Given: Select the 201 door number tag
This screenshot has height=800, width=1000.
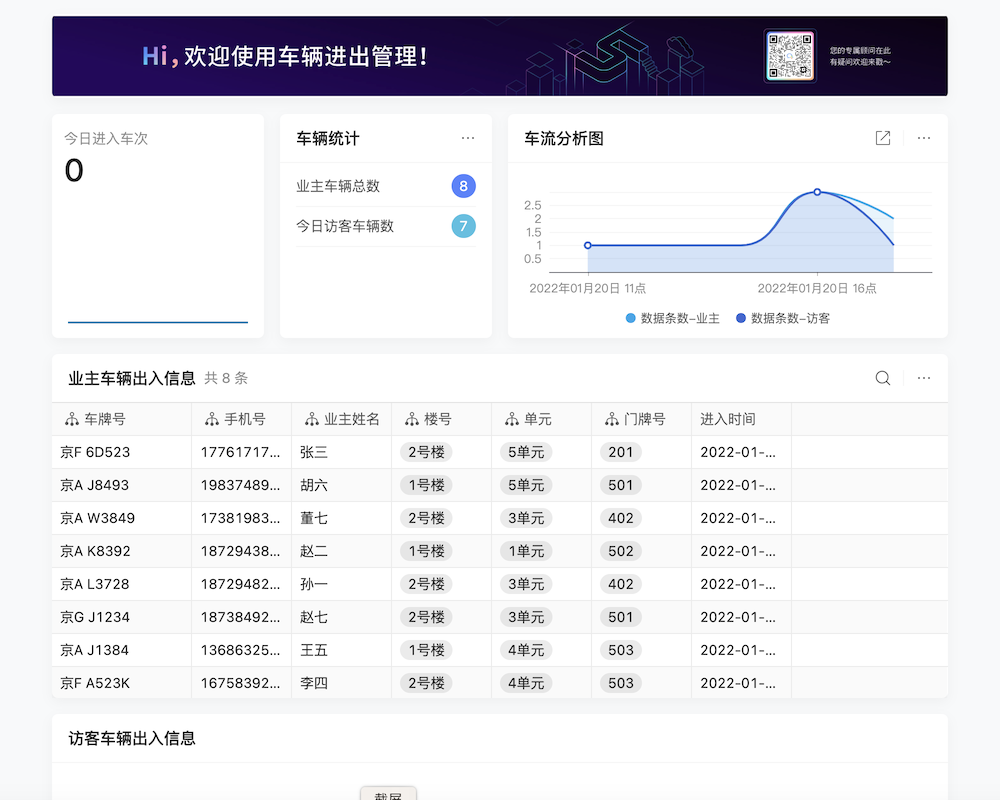Looking at the screenshot, I should coord(620,452).
